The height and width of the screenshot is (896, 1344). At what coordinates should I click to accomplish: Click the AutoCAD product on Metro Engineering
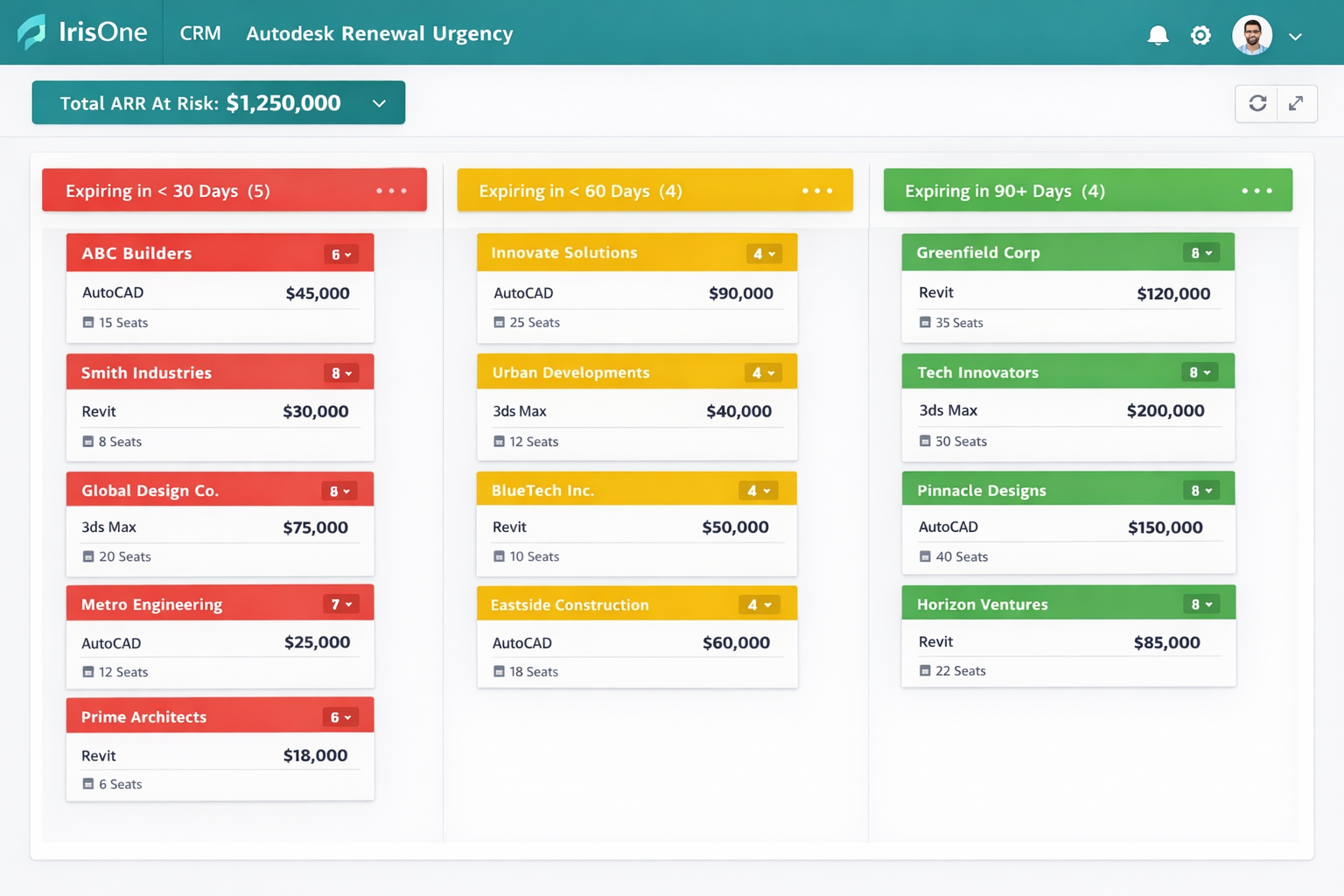pos(111,644)
